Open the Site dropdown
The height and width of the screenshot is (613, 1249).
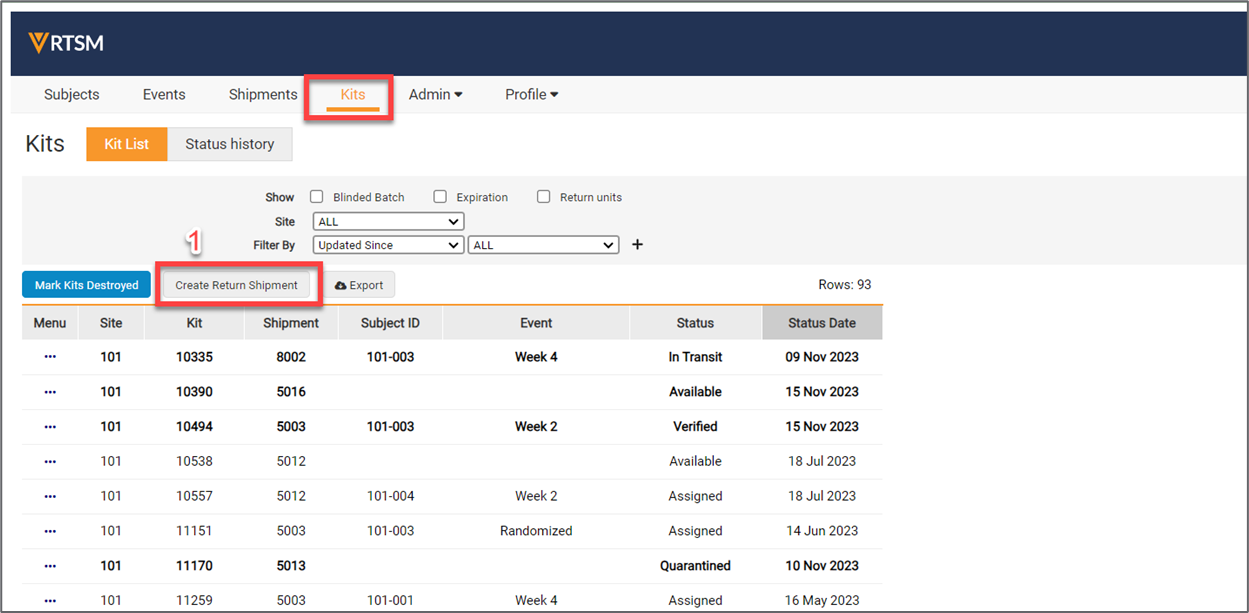pos(388,222)
